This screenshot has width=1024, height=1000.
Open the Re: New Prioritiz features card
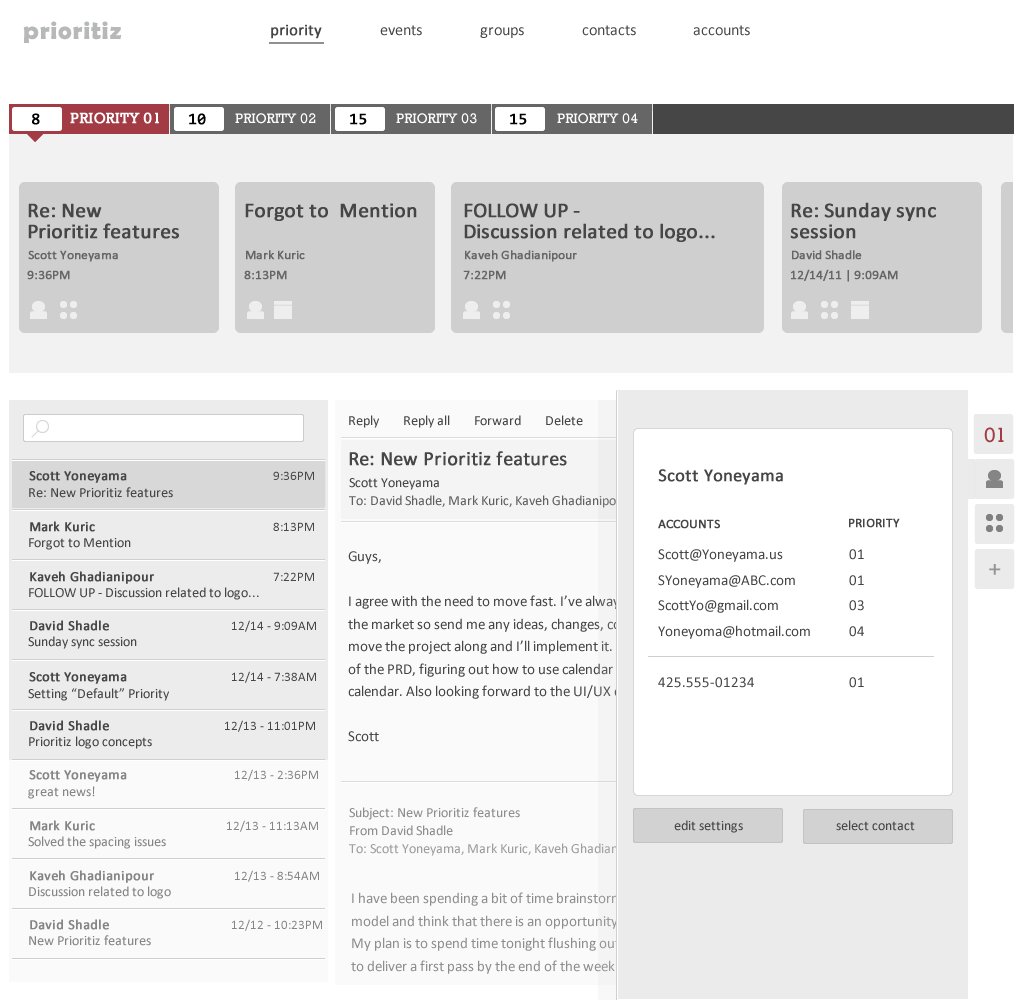pos(119,257)
